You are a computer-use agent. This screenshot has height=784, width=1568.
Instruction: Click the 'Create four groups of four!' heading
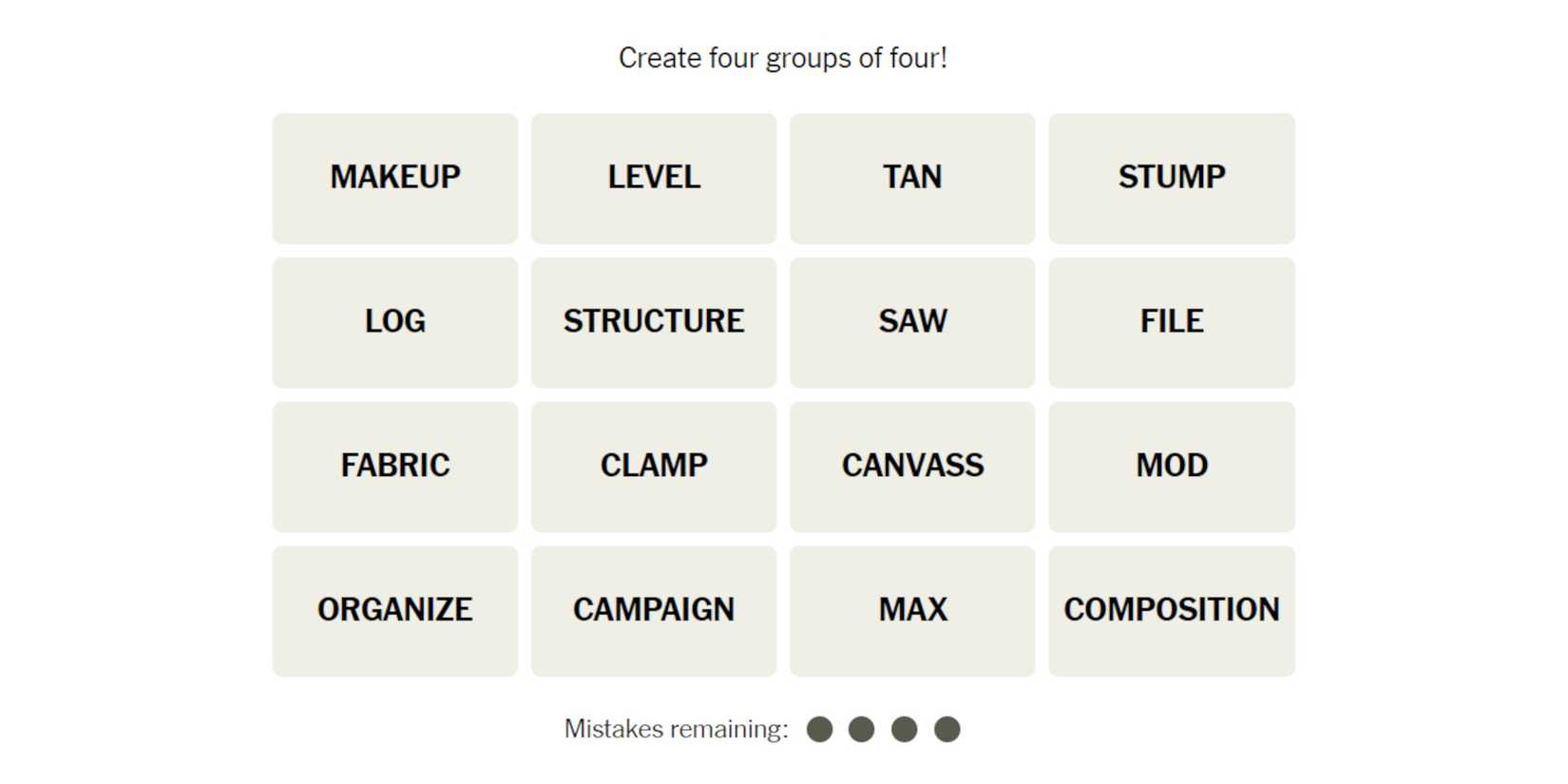click(782, 58)
